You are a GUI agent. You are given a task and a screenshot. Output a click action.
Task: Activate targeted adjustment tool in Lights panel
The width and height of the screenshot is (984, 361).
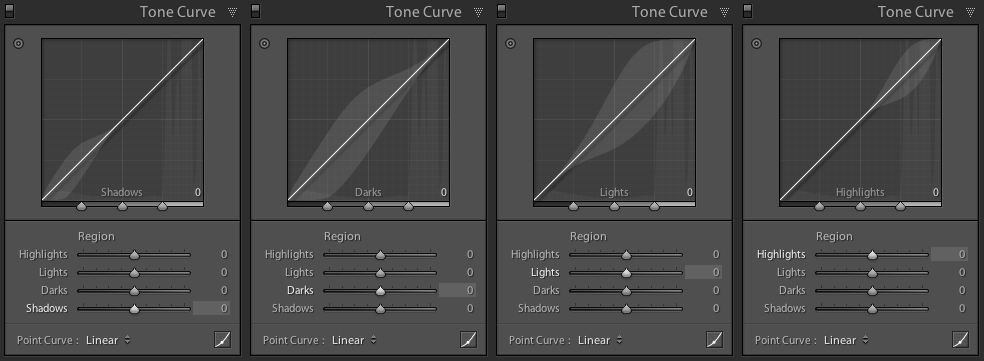510,44
